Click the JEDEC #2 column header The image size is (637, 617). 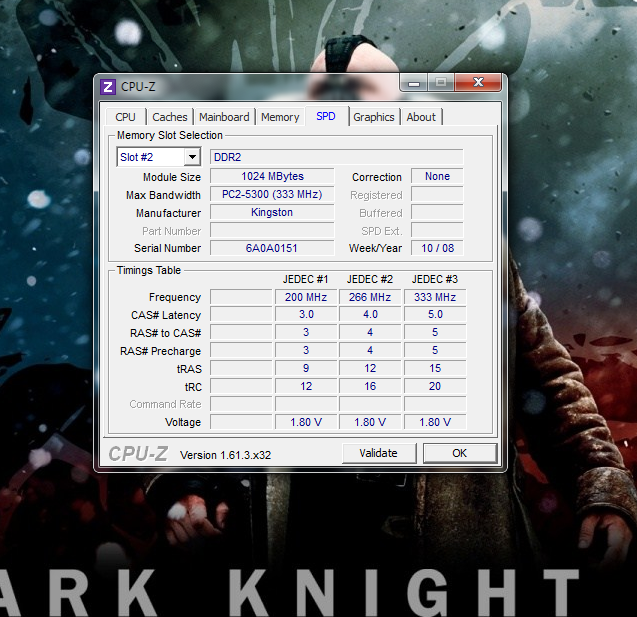(370, 279)
